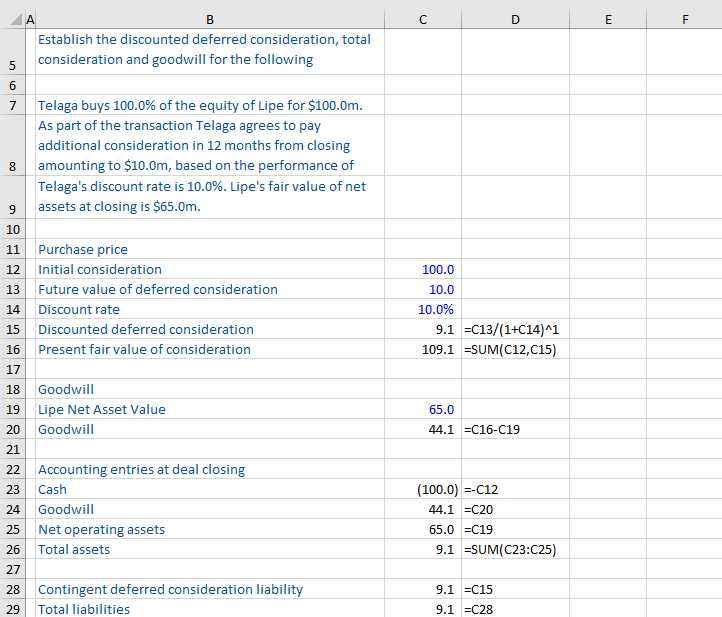
Task: Click the Initial consideration value 100.0
Action: pos(437,269)
